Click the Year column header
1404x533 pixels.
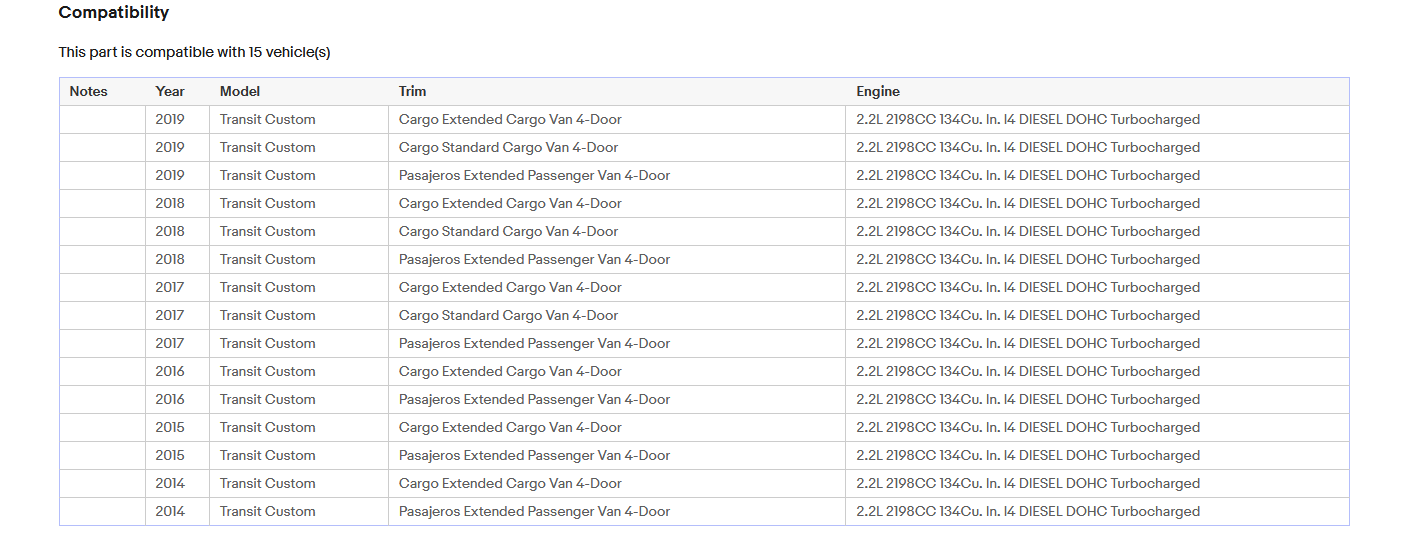(x=170, y=91)
